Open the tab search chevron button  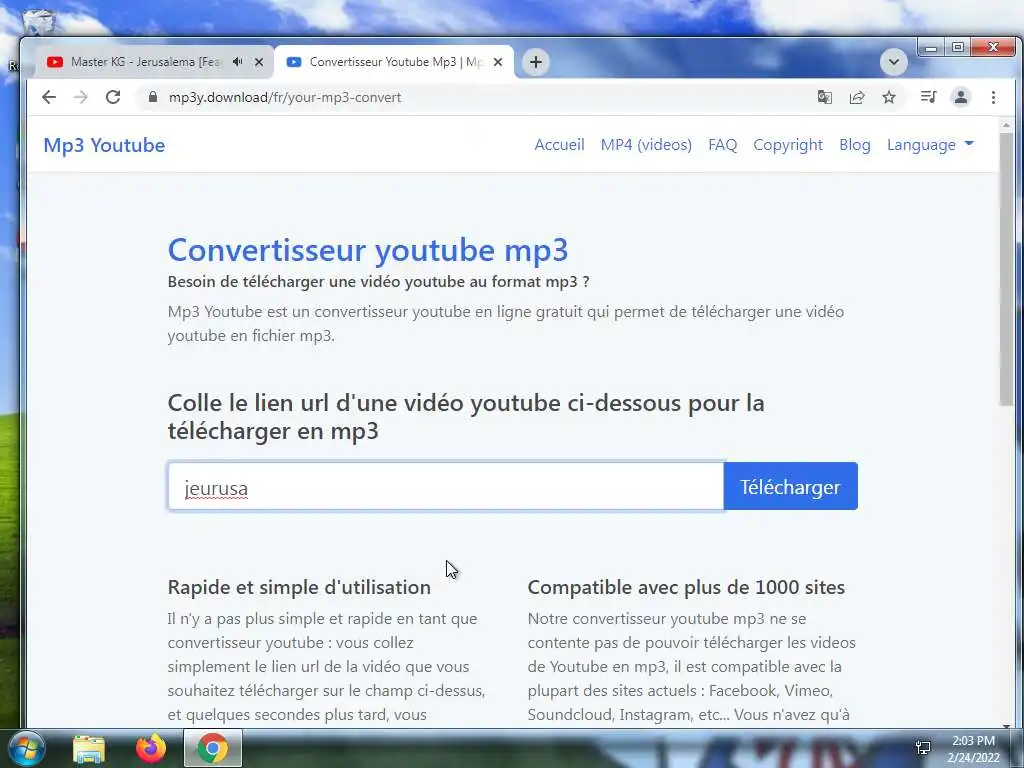point(893,62)
